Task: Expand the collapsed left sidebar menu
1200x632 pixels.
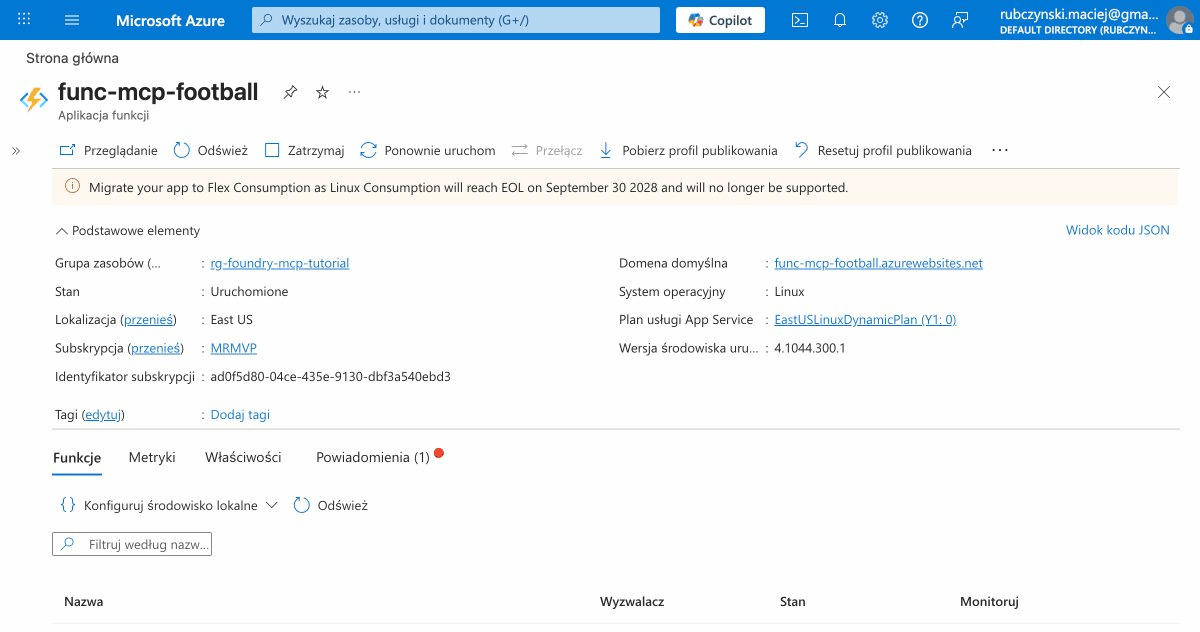Action: pyautogui.click(x=16, y=151)
